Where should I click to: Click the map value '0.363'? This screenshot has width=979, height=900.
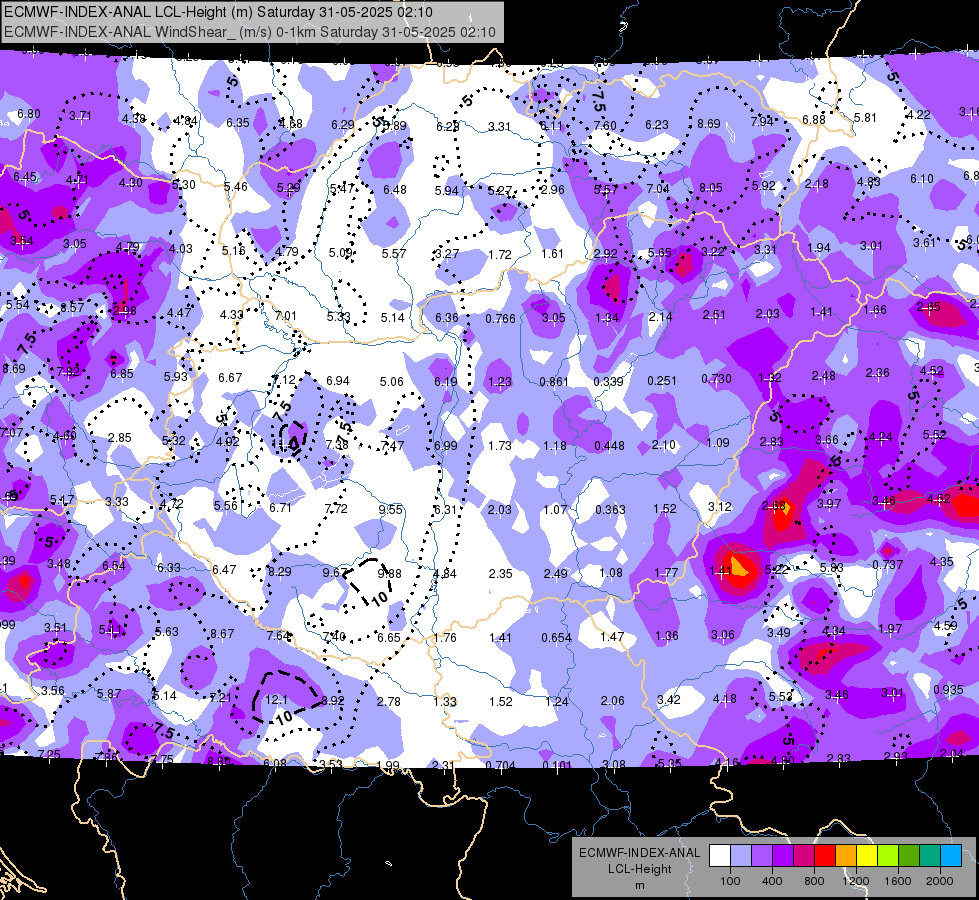[x=611, y=510]
